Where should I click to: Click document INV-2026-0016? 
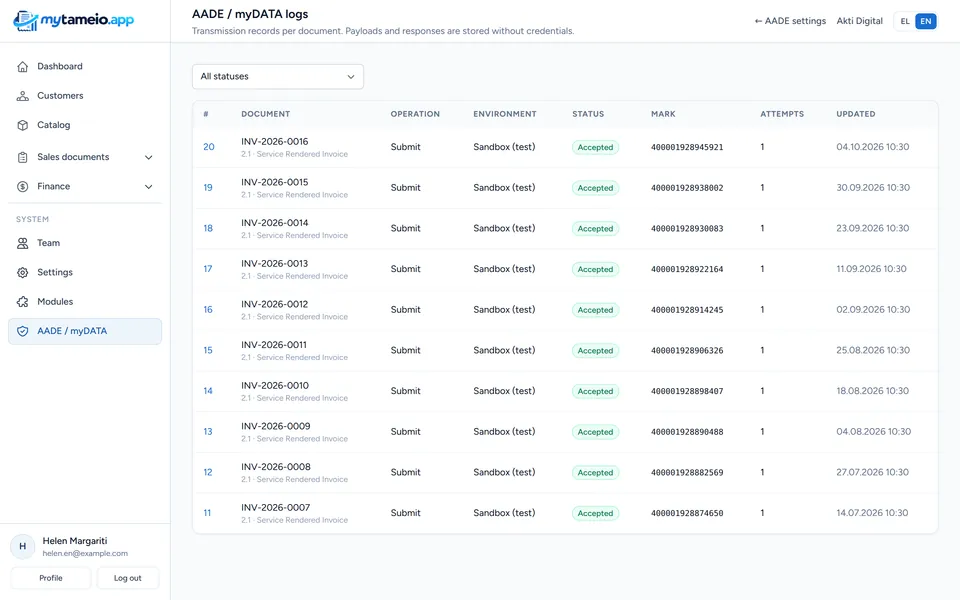click(x=274, y=141)
